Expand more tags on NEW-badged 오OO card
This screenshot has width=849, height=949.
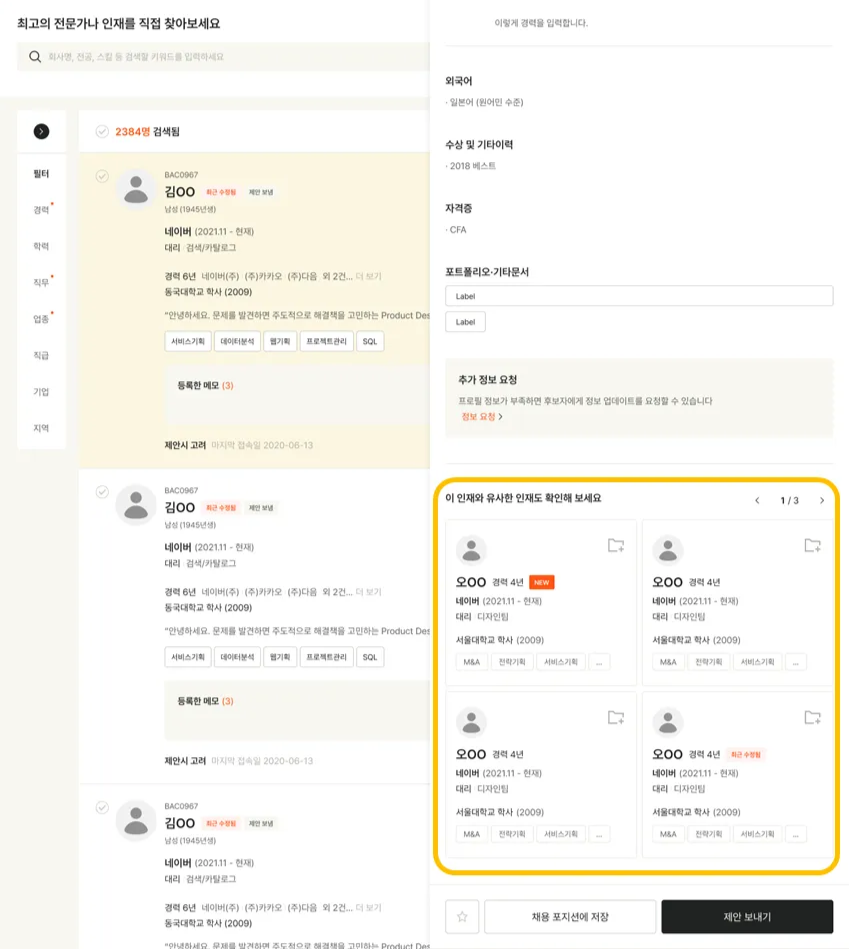tap(599, 662)
